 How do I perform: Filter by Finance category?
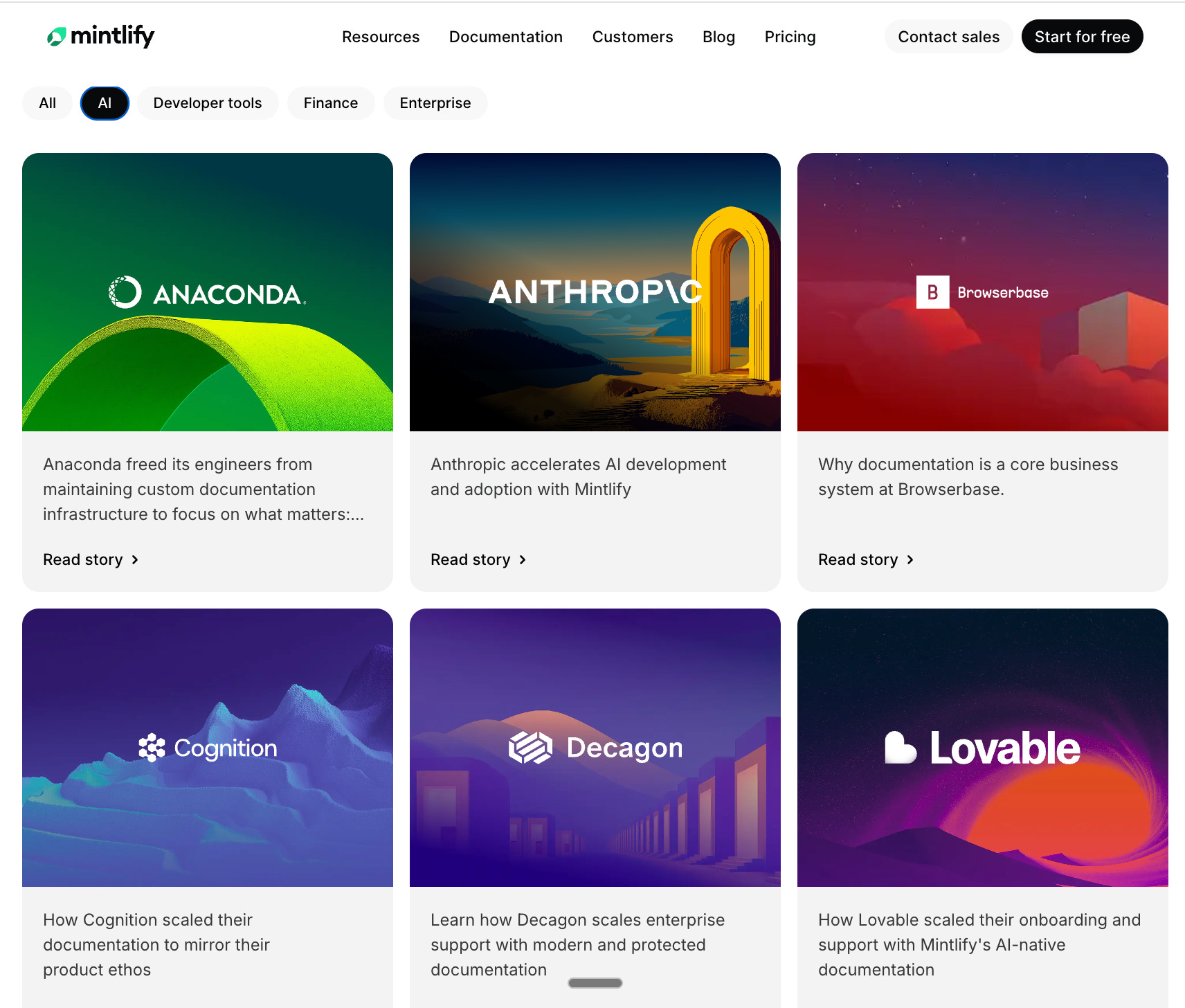pos(331,103)
